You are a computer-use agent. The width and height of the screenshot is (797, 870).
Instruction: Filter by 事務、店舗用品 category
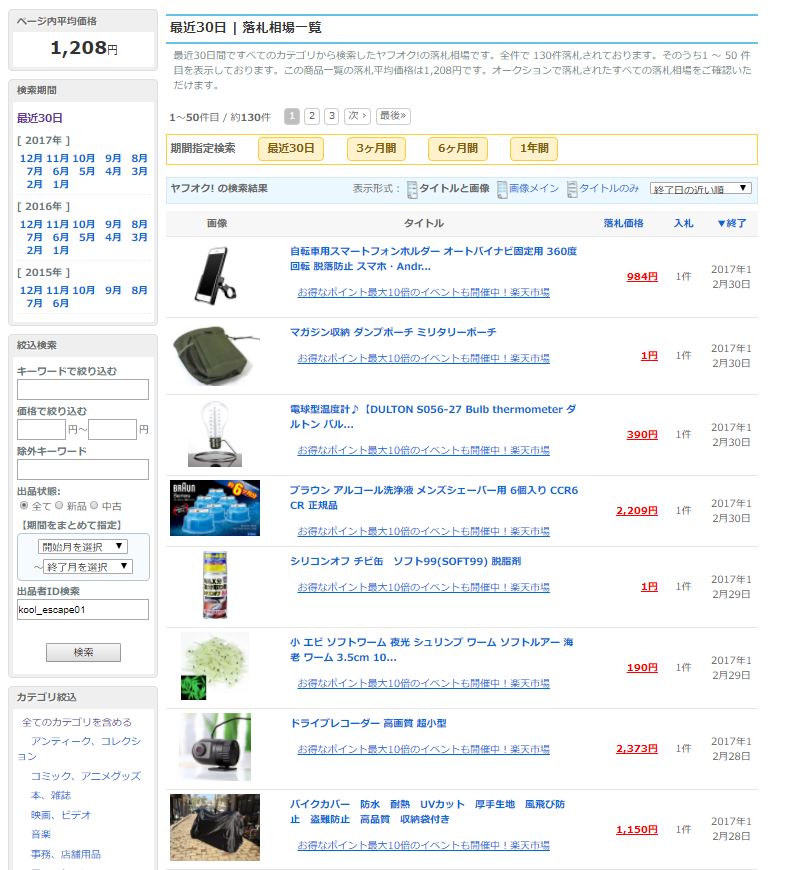point(66,854)
